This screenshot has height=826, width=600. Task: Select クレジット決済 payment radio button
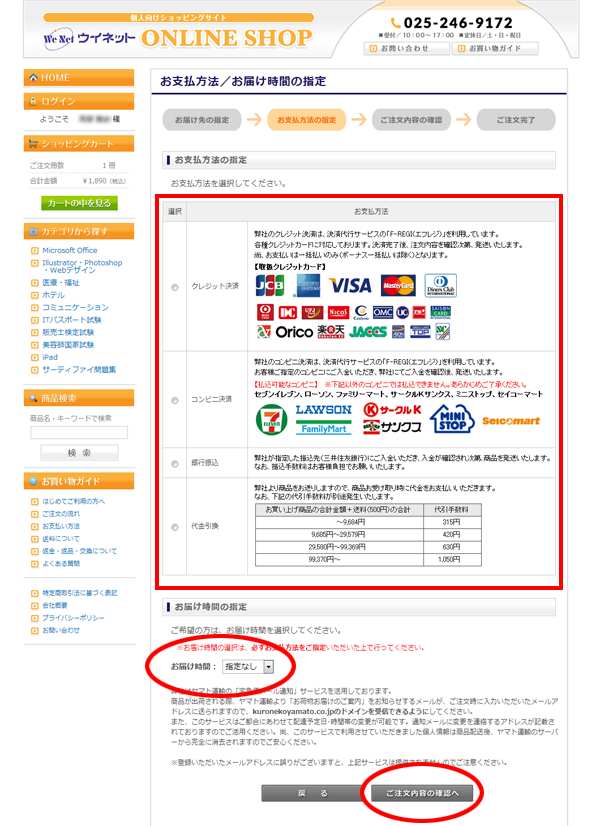pos(175,287)
